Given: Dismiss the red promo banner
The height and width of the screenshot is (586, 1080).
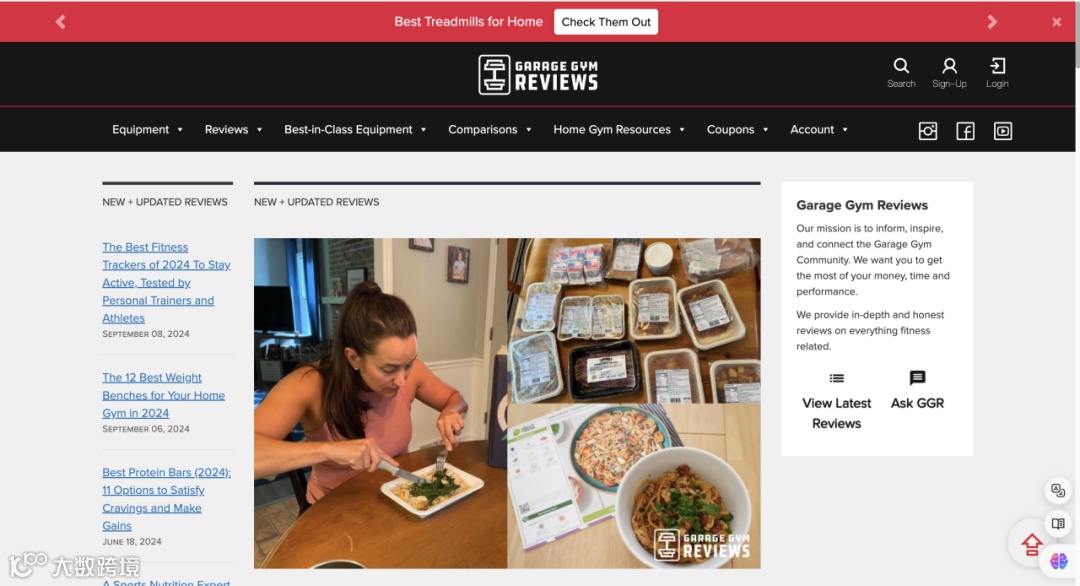Looking at the screenshot, I should coord(1057,22).
